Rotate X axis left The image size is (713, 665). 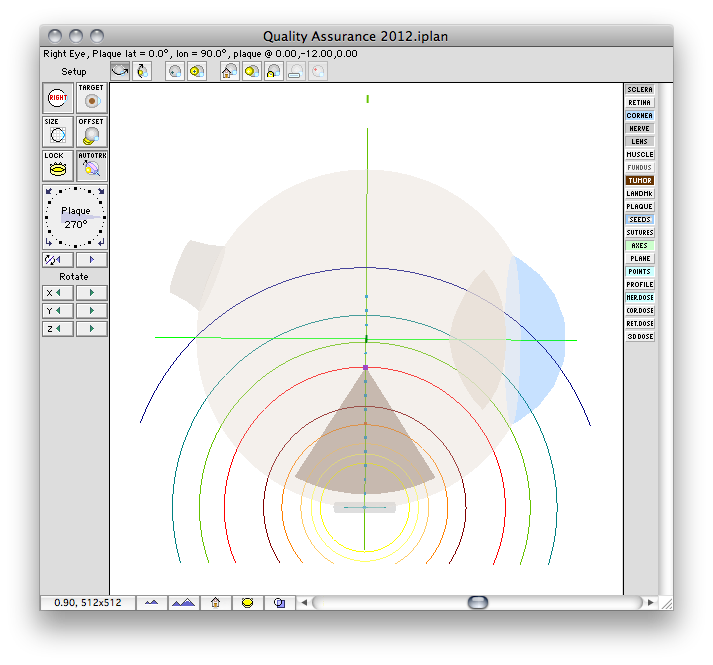(x=58, y=293)
